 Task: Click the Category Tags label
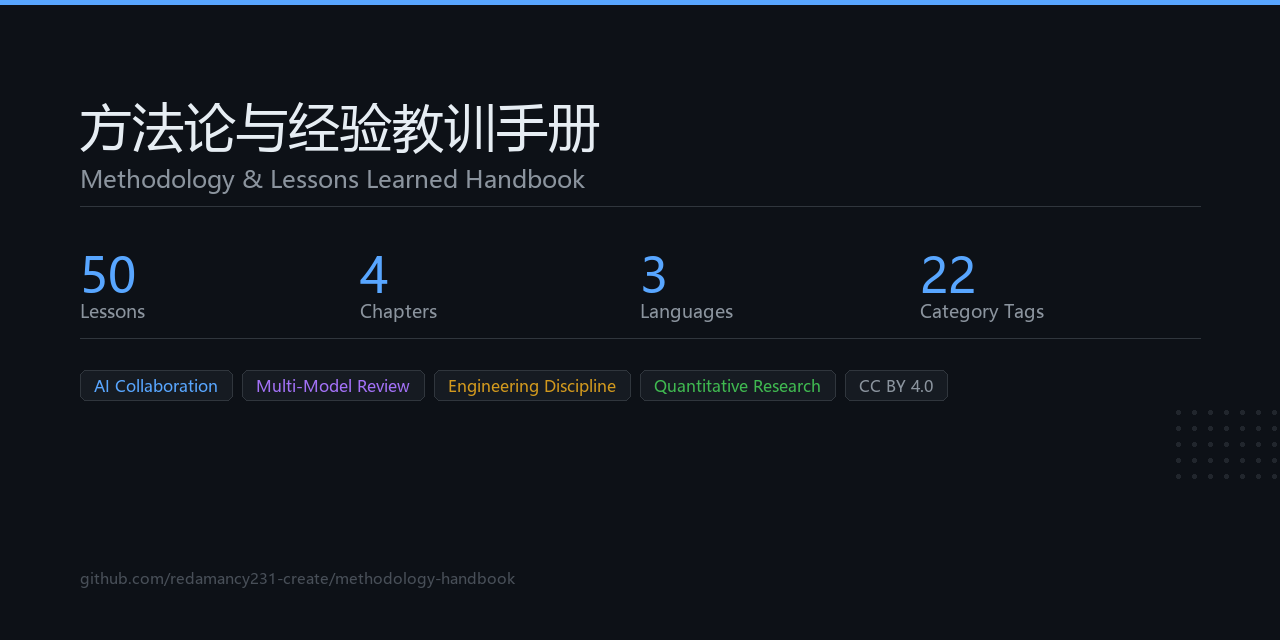982,312
